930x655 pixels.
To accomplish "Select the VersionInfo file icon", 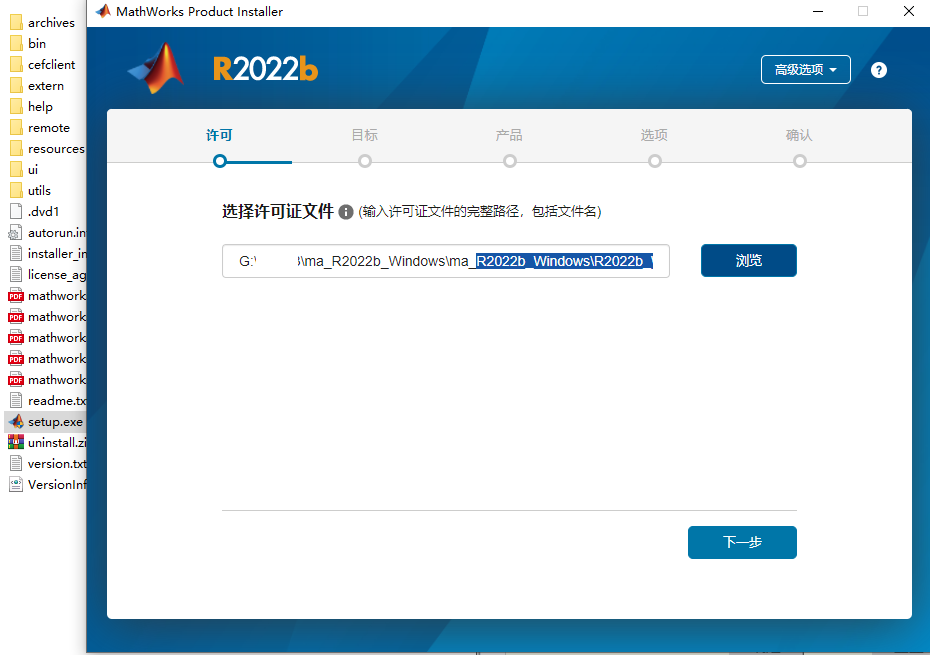I will coord(16,485).
